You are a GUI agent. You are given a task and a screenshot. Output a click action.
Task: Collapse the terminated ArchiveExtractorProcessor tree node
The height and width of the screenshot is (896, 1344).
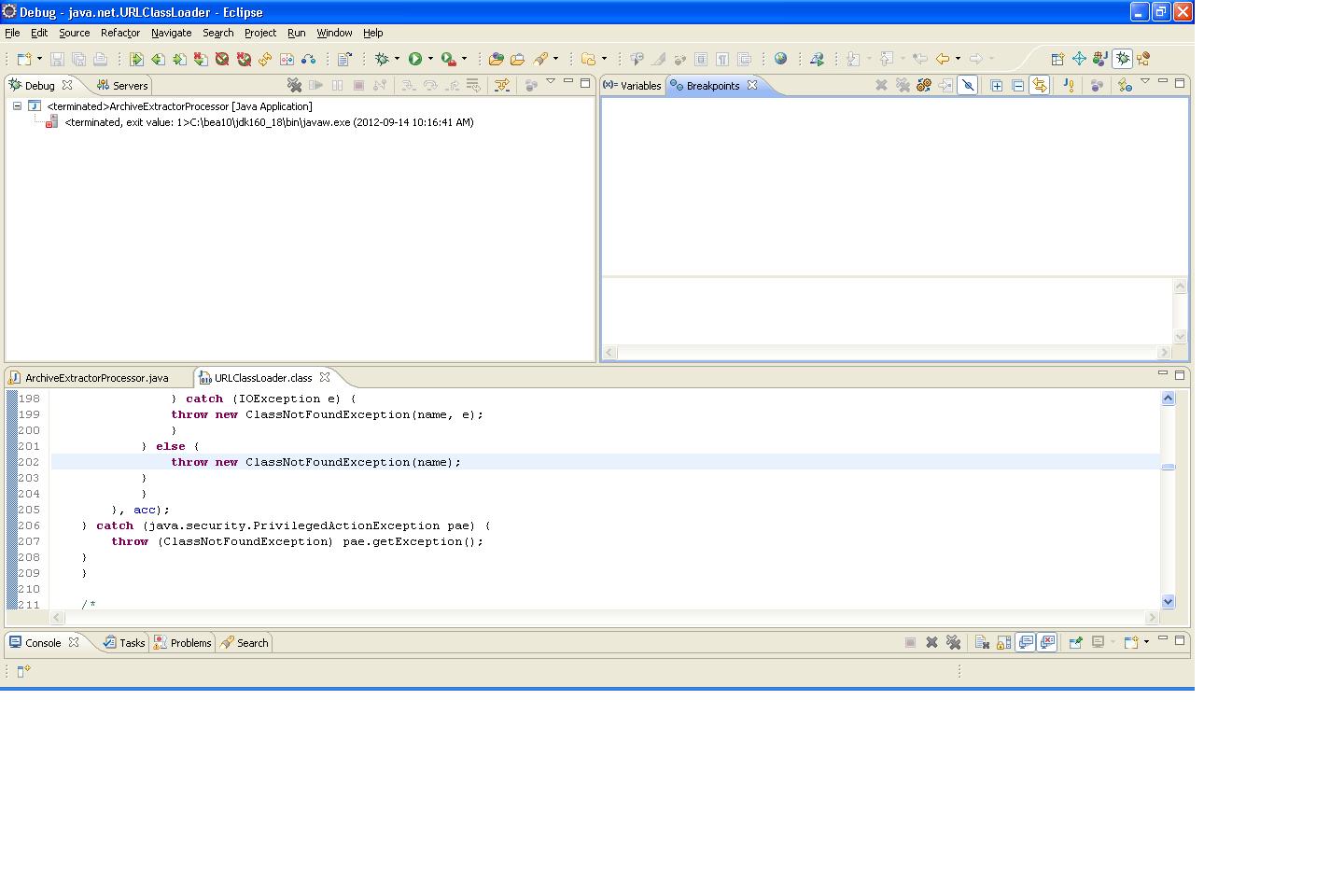point(17,106)
